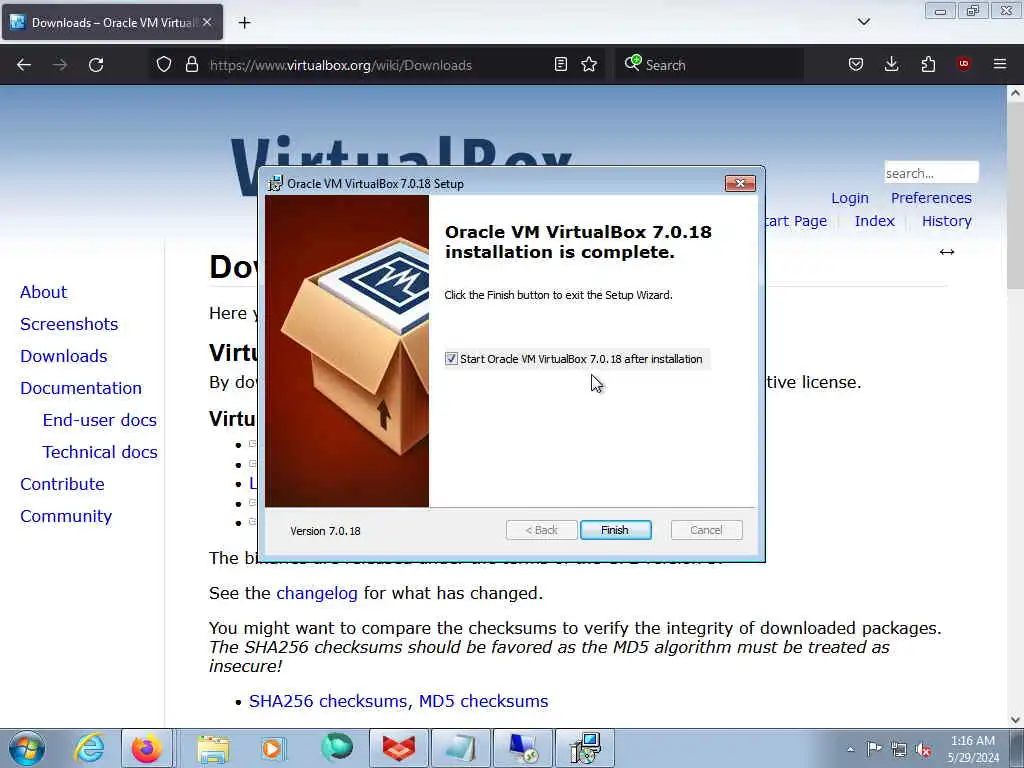Open the red fox-logo taskbar app

(398, 748)
